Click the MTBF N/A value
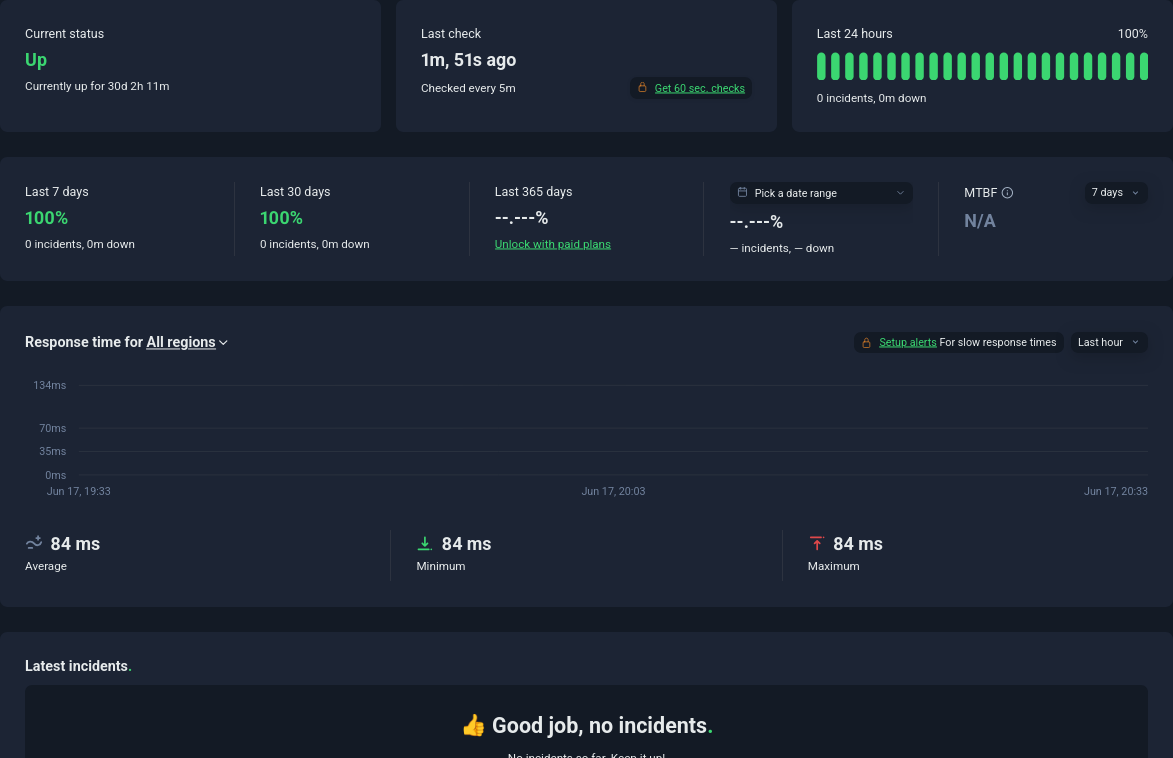Viewport: 1173px width, 758px height. [x=980, y=221]
